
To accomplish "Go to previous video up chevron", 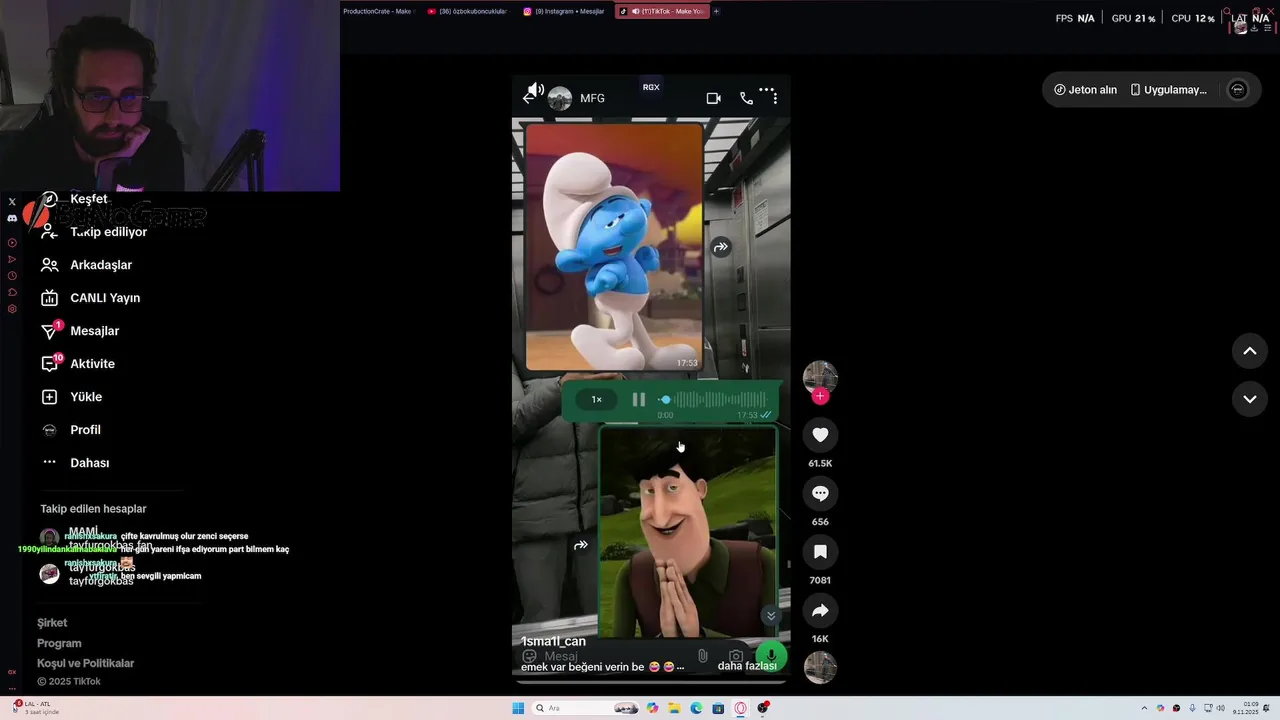I will click(x=1249, y=351).
